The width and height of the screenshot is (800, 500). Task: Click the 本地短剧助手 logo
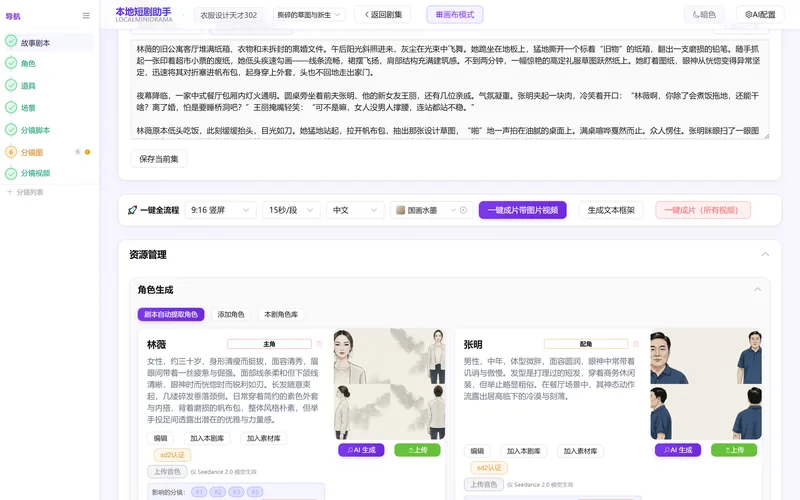[x=143, y=14]
